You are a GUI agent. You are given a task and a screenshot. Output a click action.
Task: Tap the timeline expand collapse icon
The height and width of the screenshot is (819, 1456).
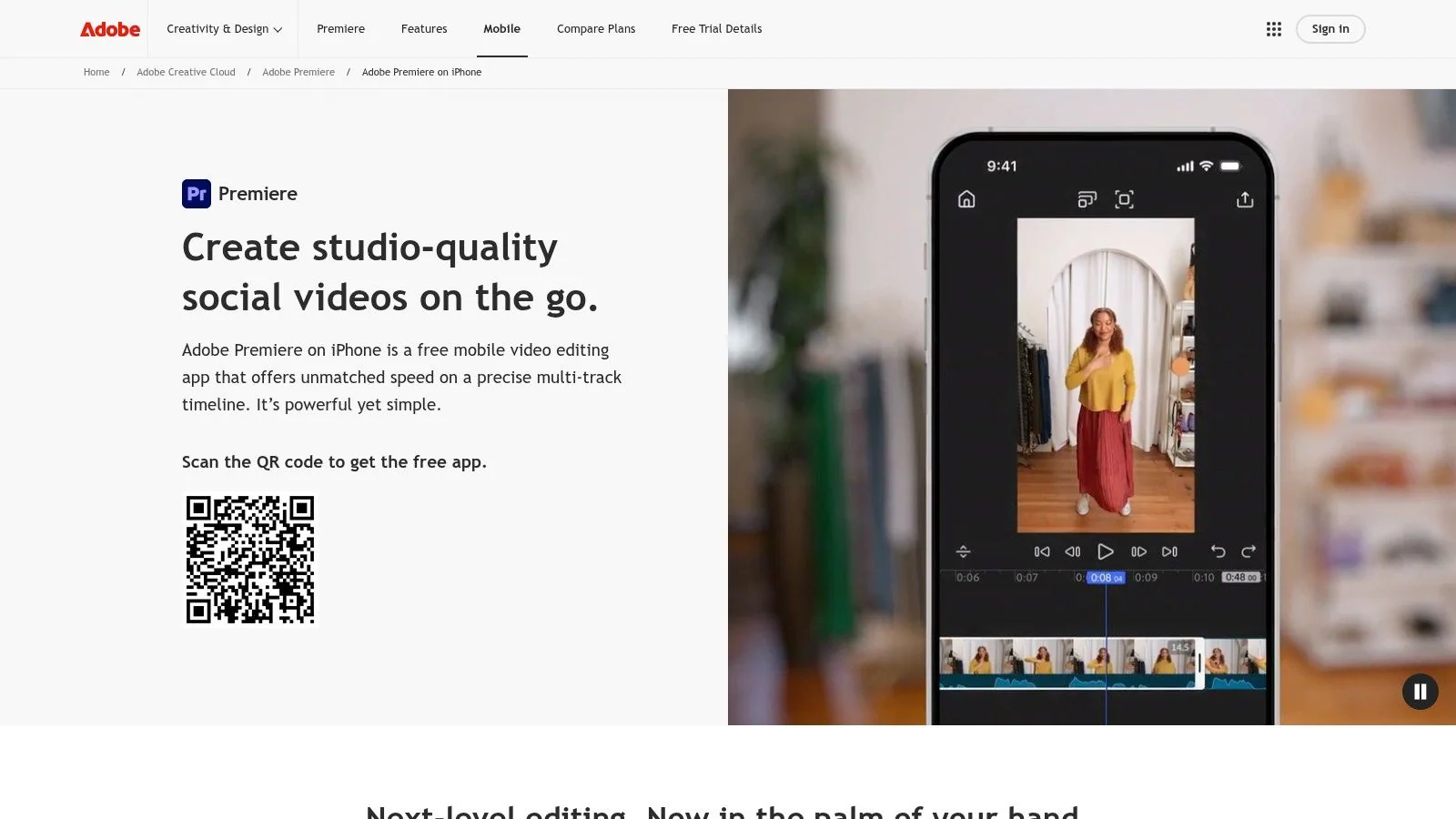point(964,551)
